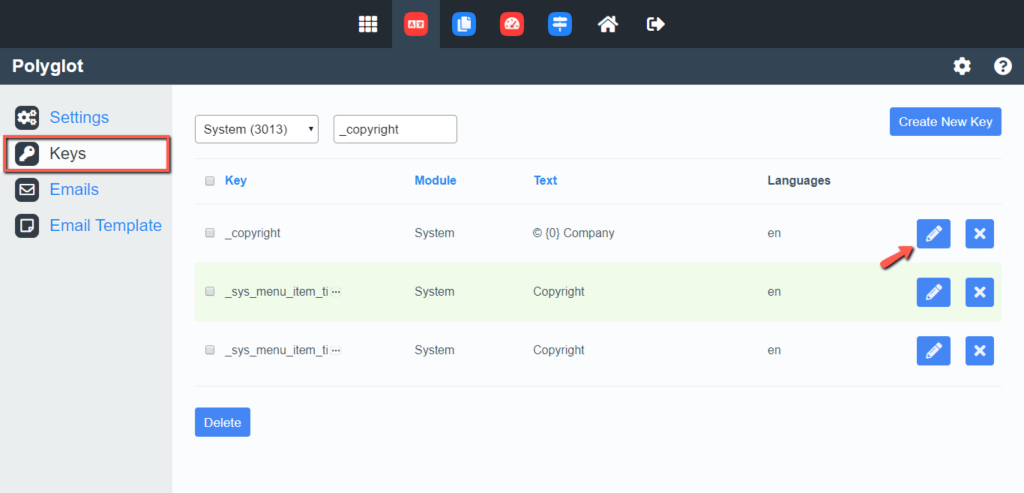Click the _copyright key name

pyautogui.click(x=253, y=233)
